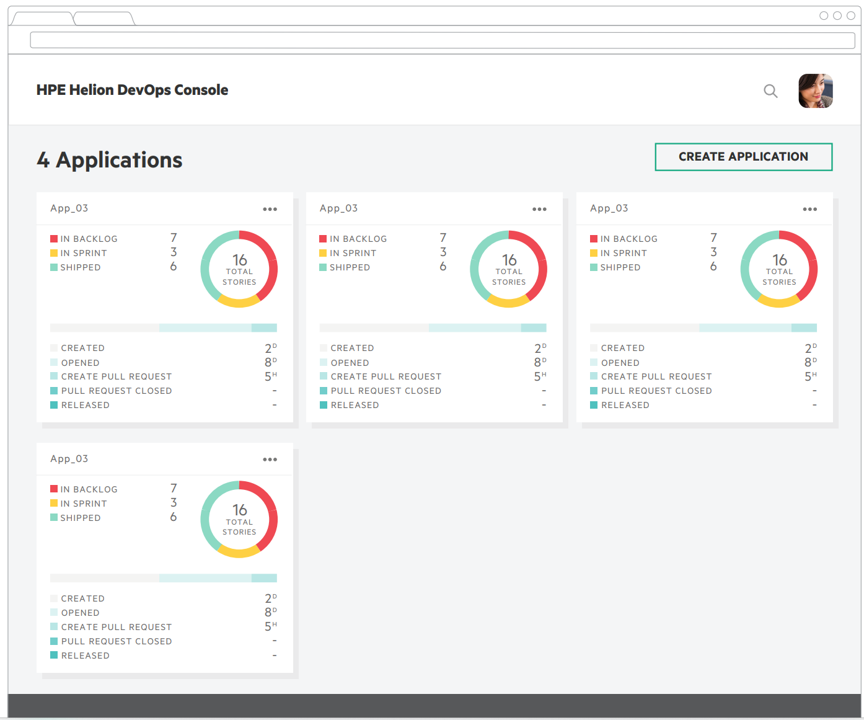Click the stage progress bar in the third App_03 card
Image resolution: width=864 pixels, height=720 pixels.
tap(703, 328)
